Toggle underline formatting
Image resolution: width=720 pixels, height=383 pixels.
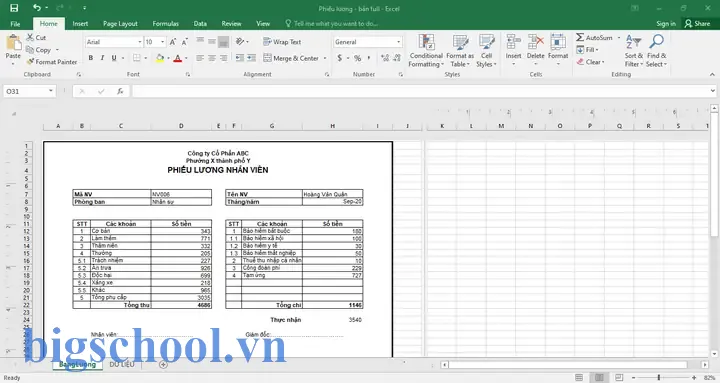click(x=114, y=58)
